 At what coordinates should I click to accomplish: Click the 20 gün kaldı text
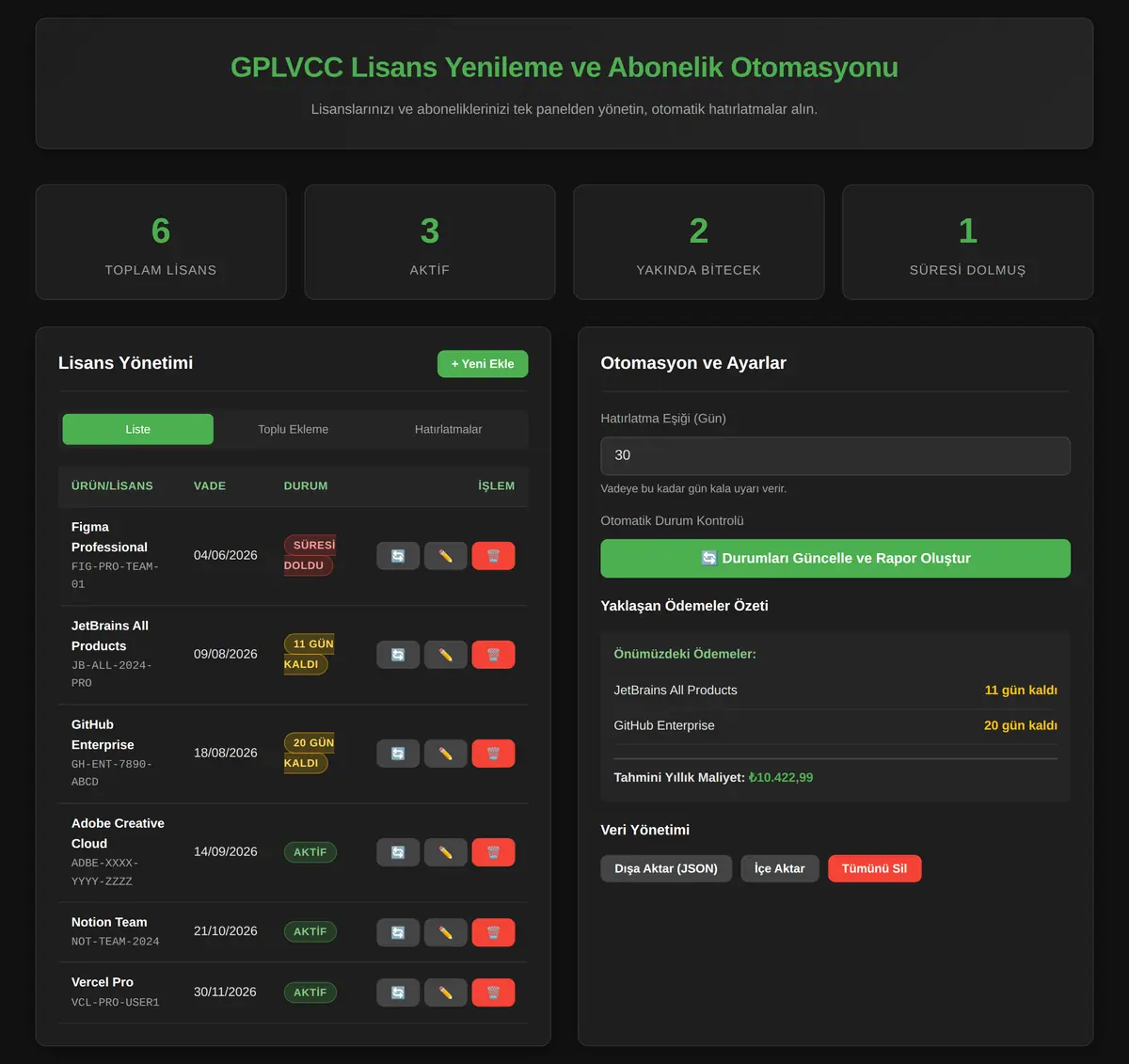[x=1021, y=726]
